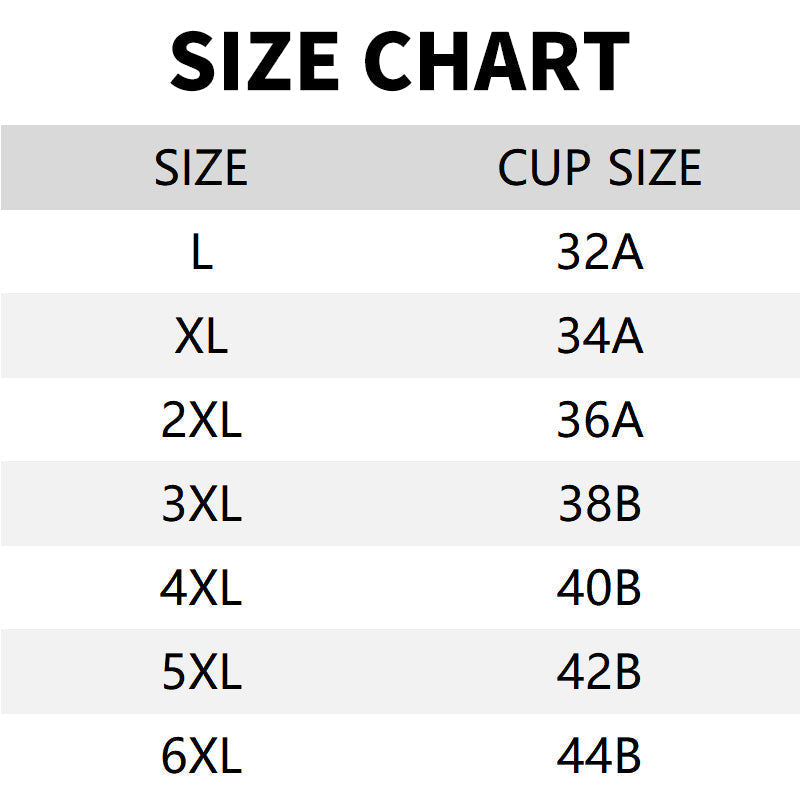The width and height of the screenshot is (800, 800).
Task: Select the 42B cup size cell
Action: pos(599,672)
